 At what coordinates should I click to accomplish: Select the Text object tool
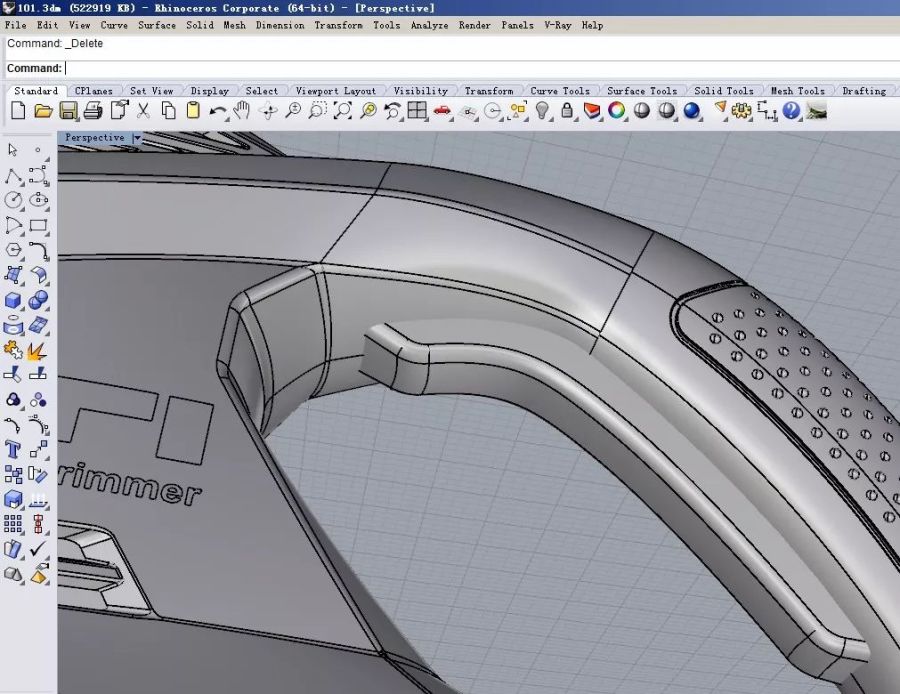click(13, 449)
